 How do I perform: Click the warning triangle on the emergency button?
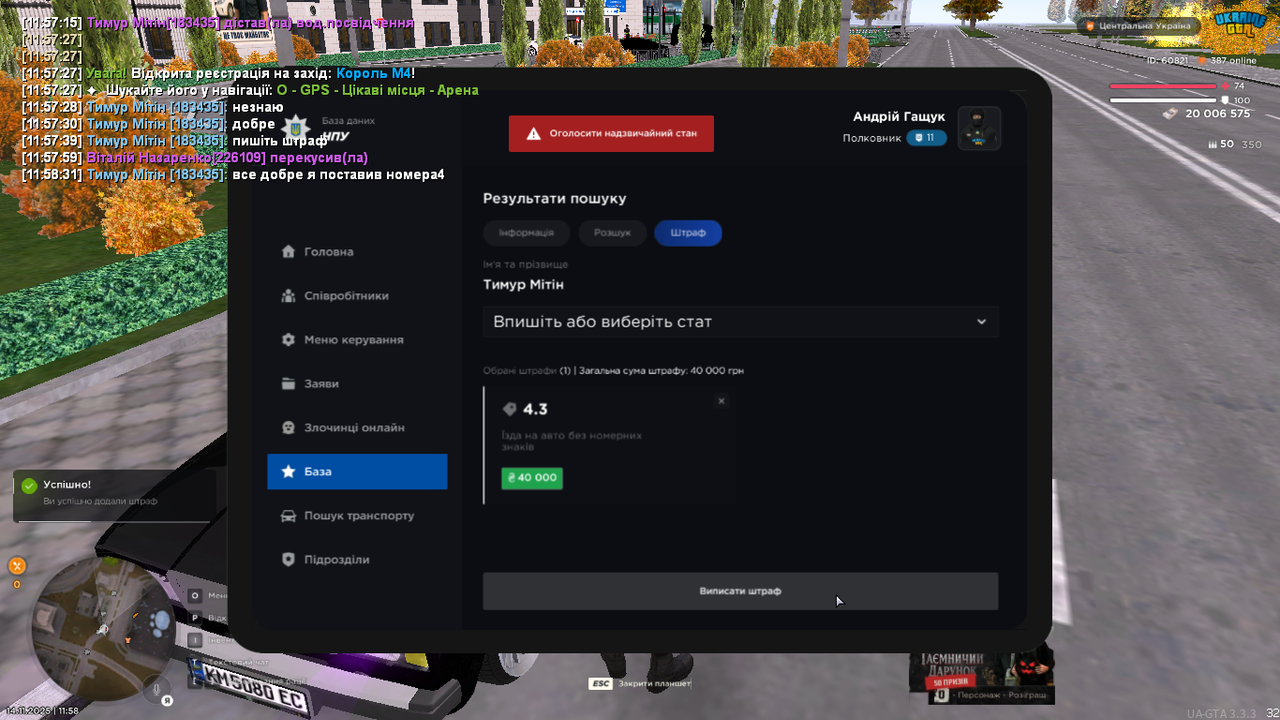pyautogui.click(x=534, y=134)
